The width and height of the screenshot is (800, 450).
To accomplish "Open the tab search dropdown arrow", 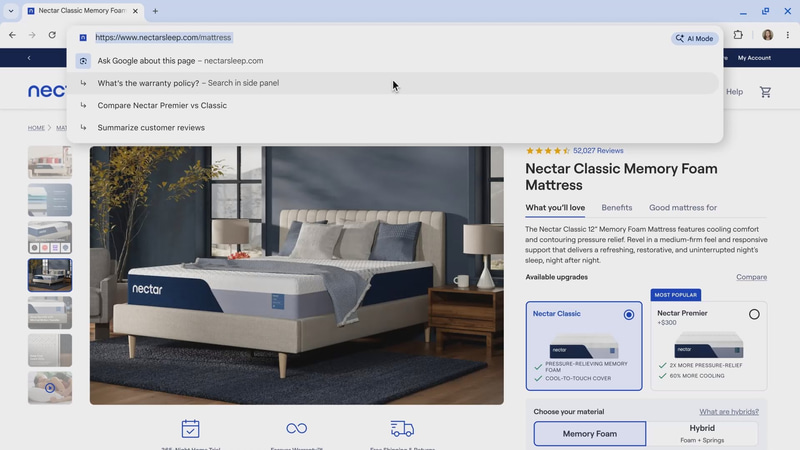I will 11,11.
